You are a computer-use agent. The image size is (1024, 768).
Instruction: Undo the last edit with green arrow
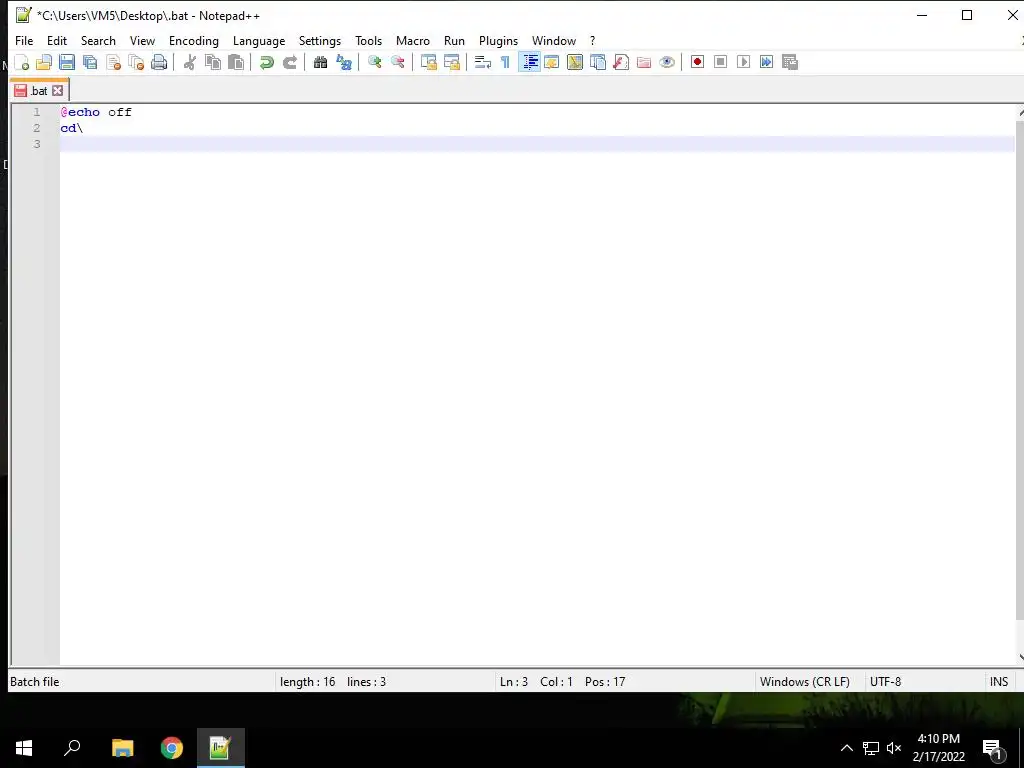tap(266, 62)
